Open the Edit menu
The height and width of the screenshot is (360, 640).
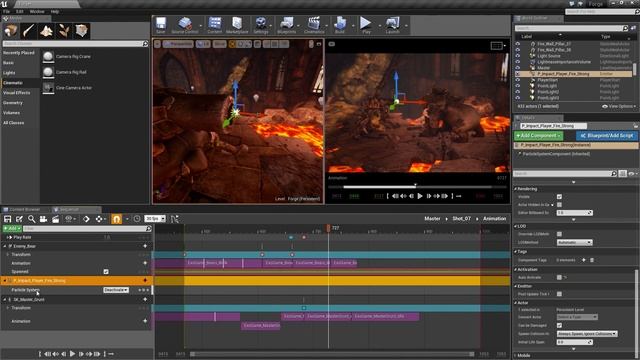20,11
